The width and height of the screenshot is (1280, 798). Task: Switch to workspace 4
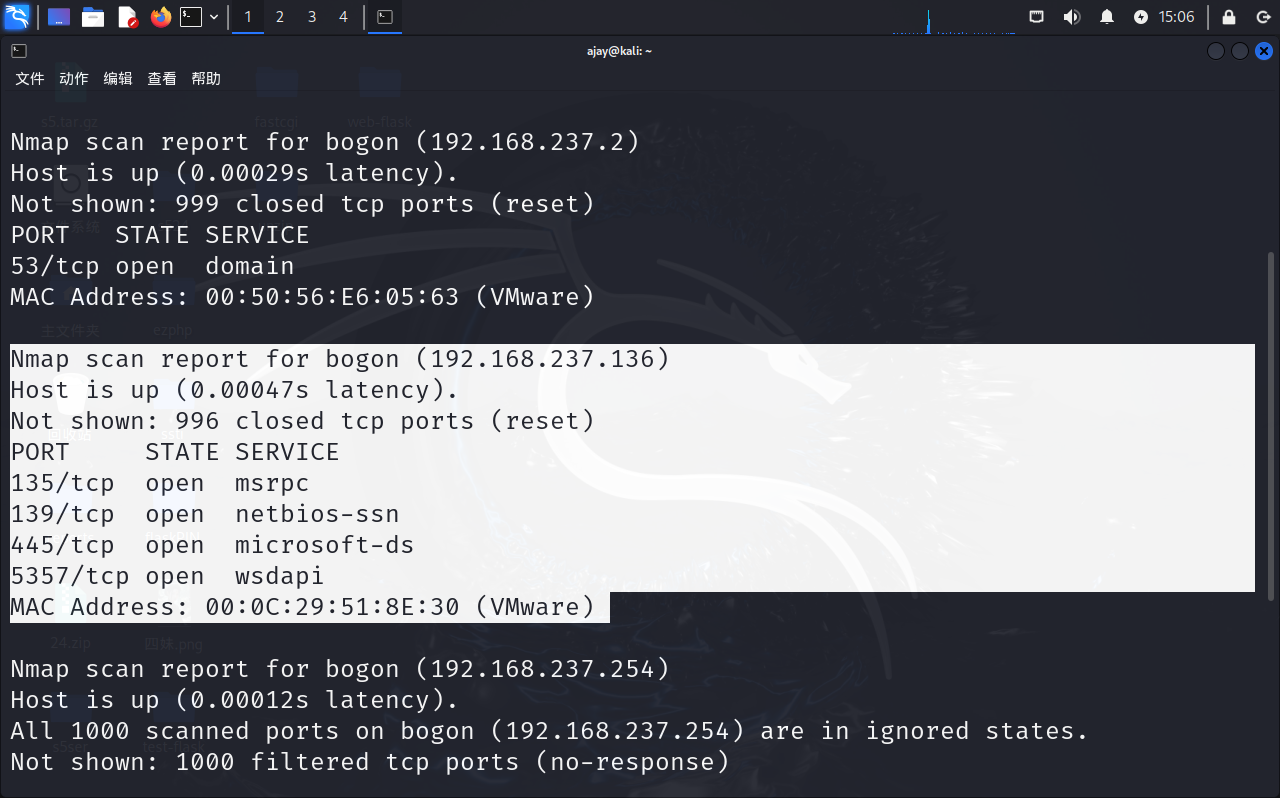343,17
